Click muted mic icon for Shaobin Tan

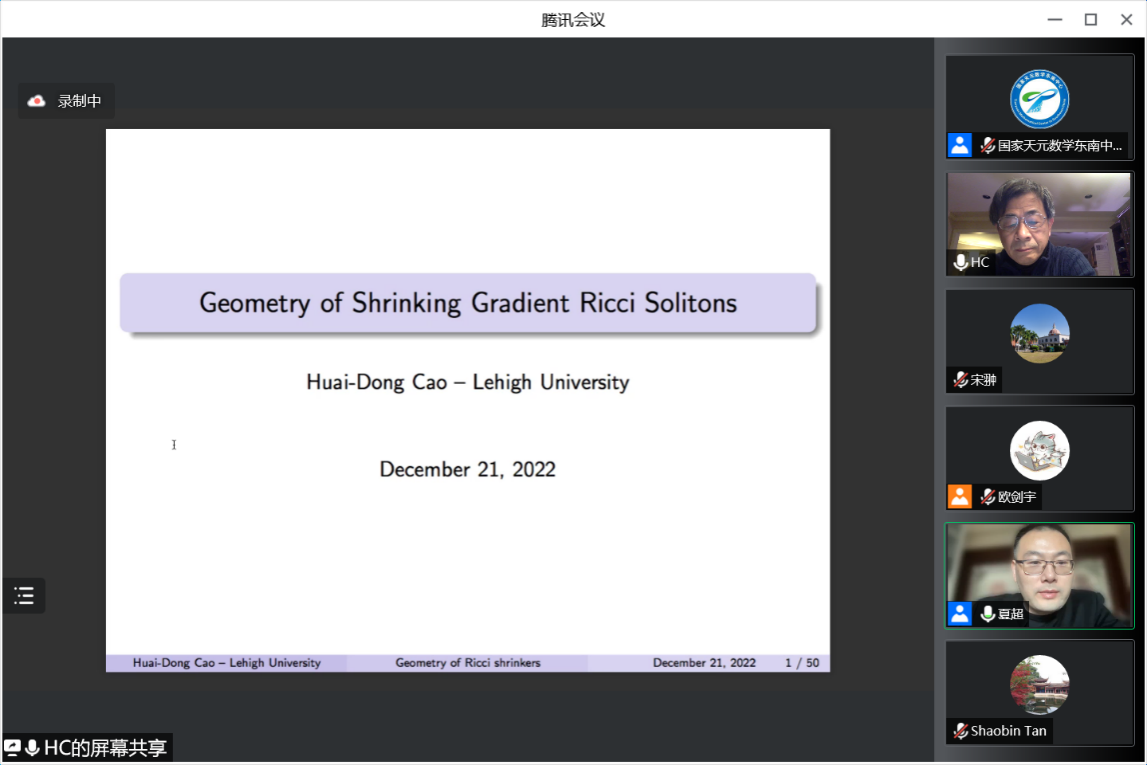tap(960, 731)
